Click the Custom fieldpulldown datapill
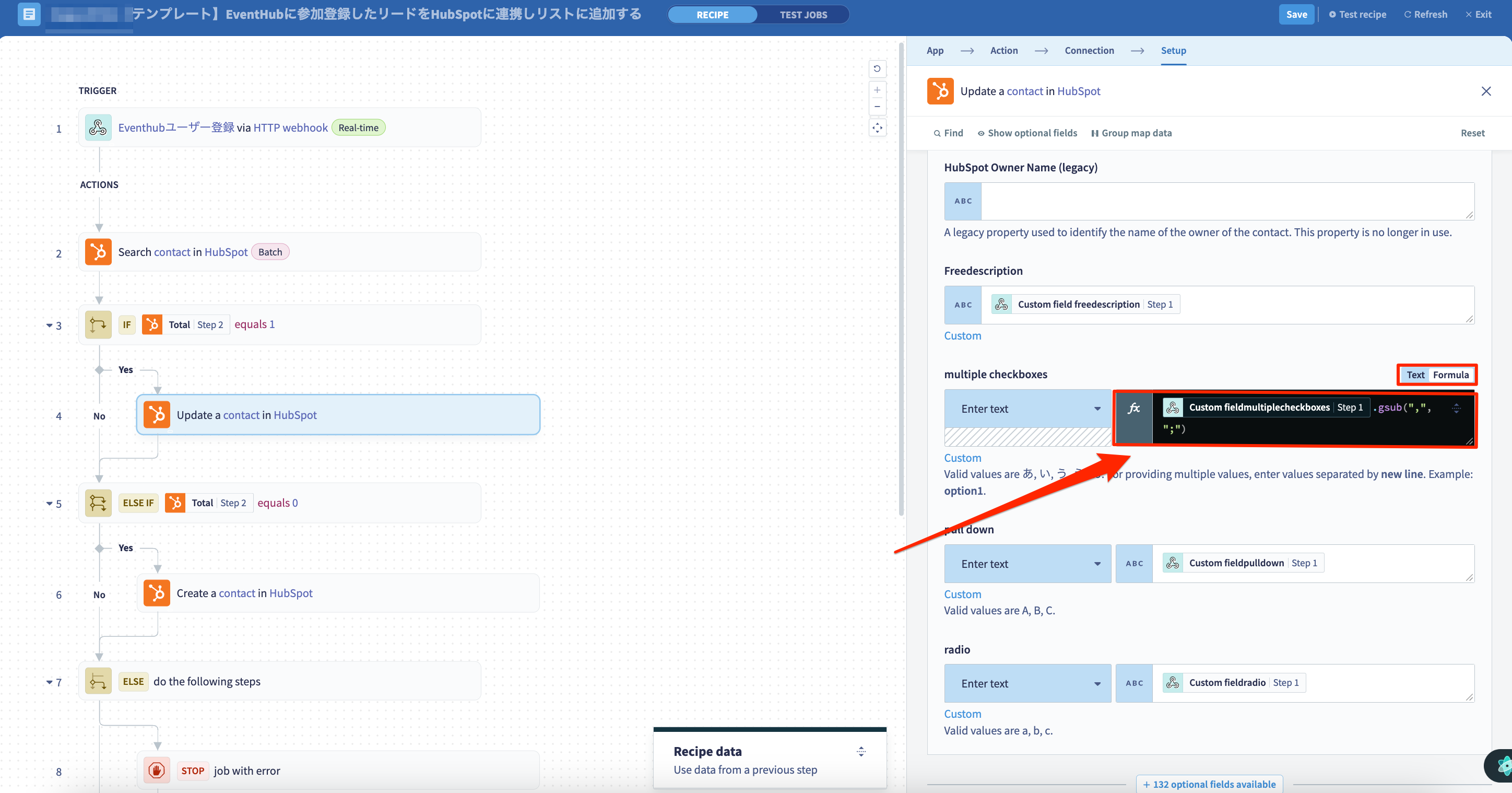Image resolution: width=1512 pixels, height=793 pixels. click(1243, 563)
